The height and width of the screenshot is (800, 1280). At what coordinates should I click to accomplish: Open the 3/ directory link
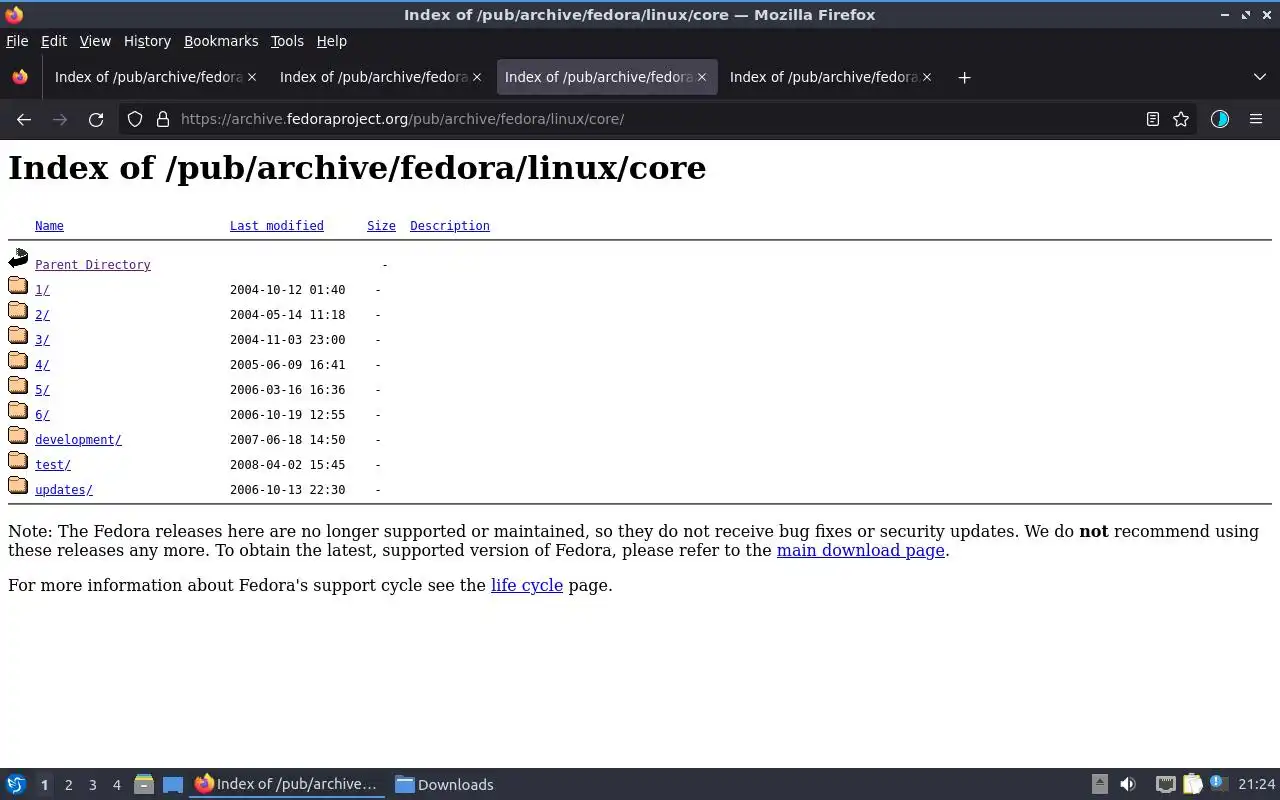point(42,340)
